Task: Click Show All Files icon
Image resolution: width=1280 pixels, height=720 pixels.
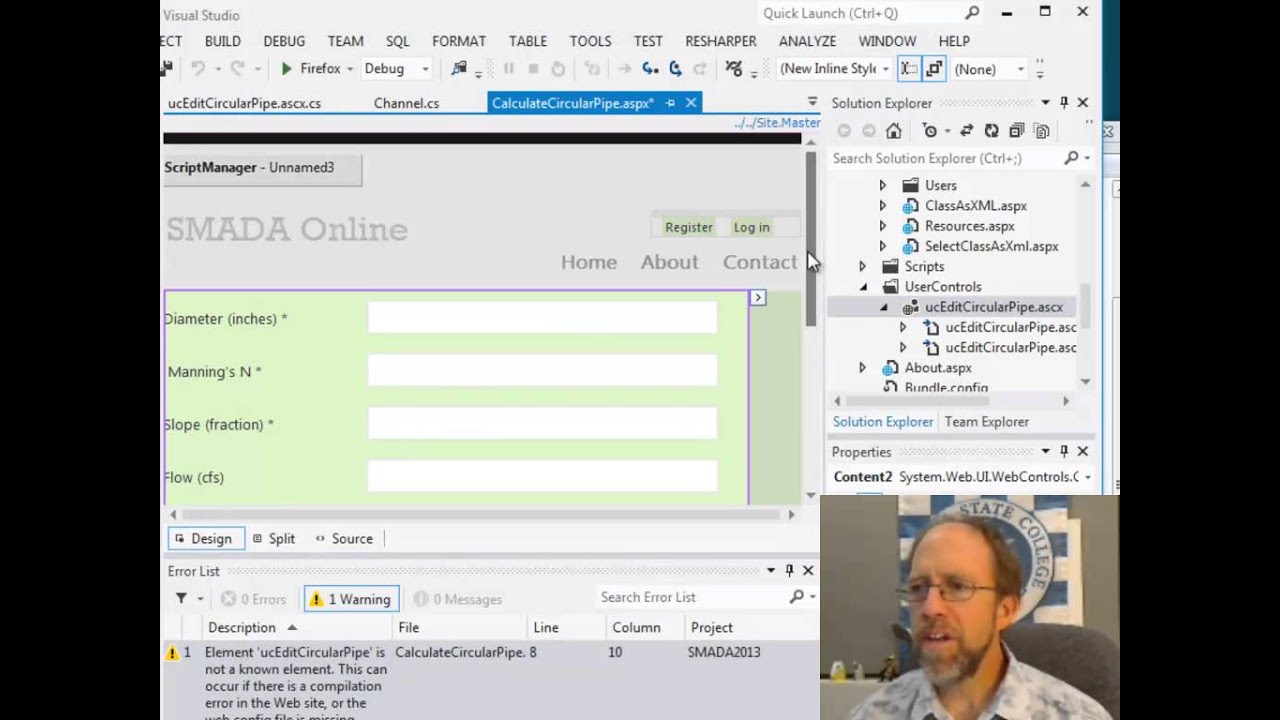Action: pos(1041,131)
